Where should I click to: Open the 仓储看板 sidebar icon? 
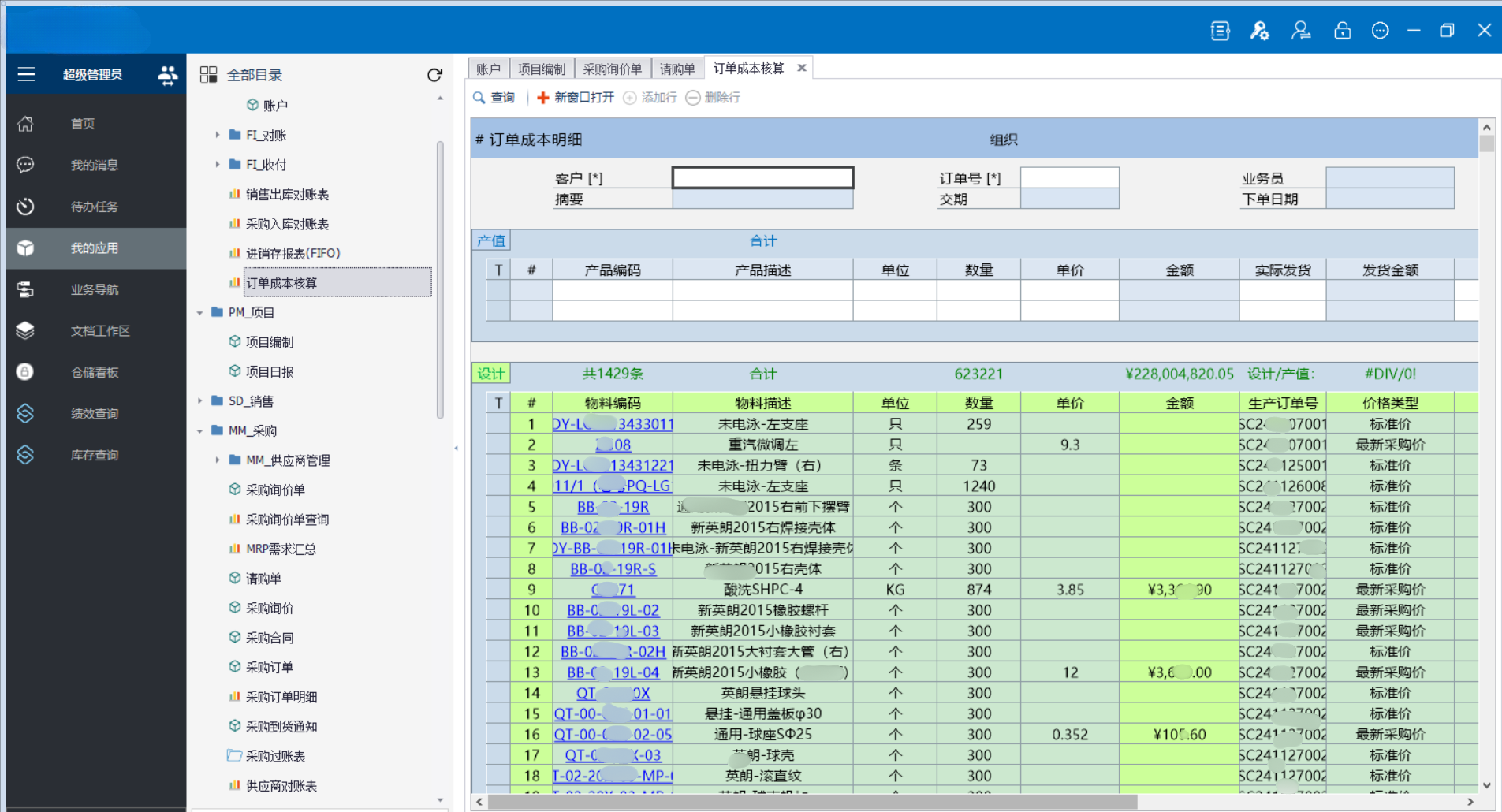pos(25,372)
